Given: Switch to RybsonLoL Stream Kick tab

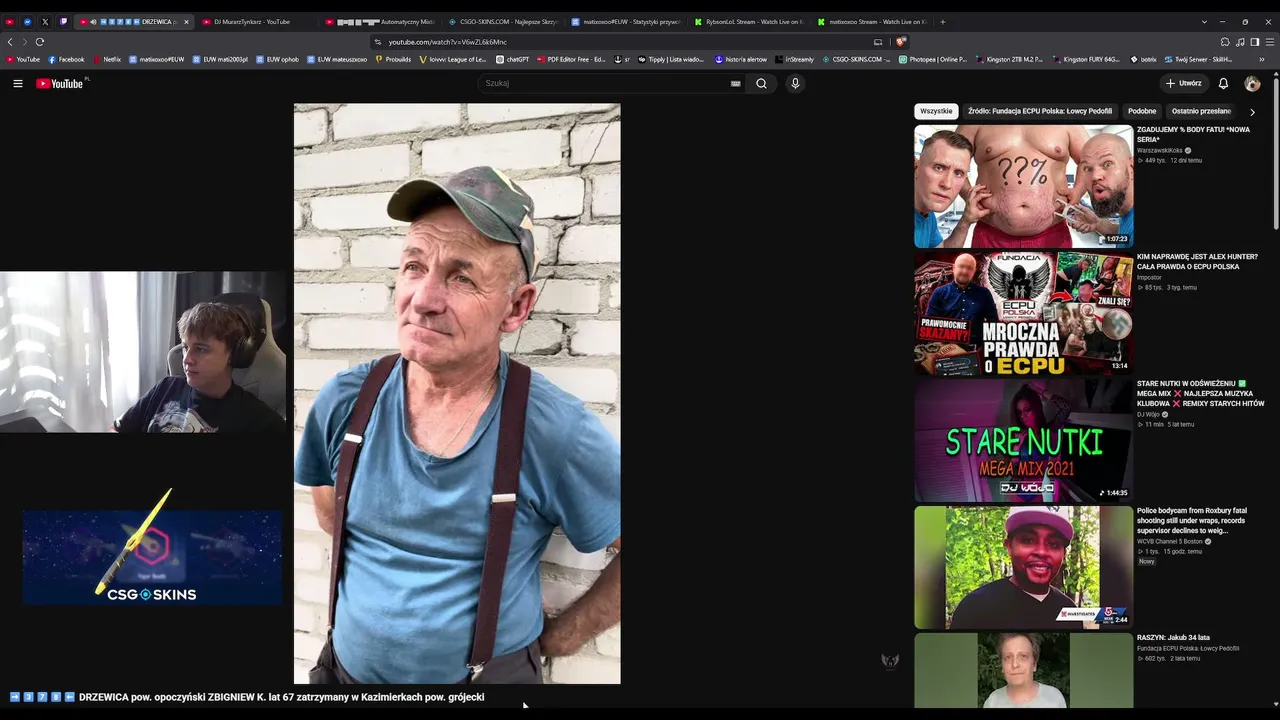Looking at the screenshot, I should pyautogui.click(x=749, y=22).
